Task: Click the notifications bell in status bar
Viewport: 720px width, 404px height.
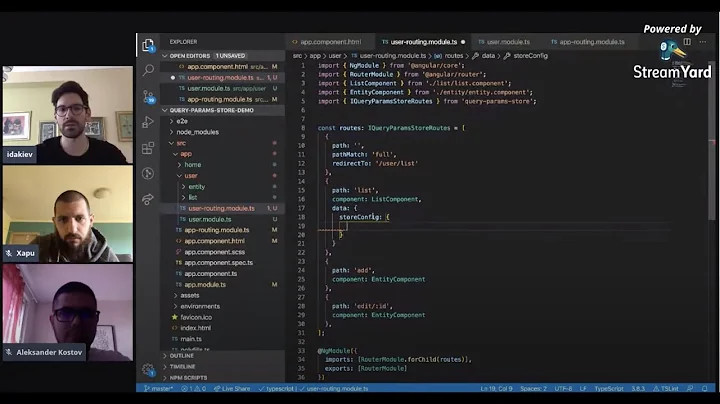Action: click(705, 388)
